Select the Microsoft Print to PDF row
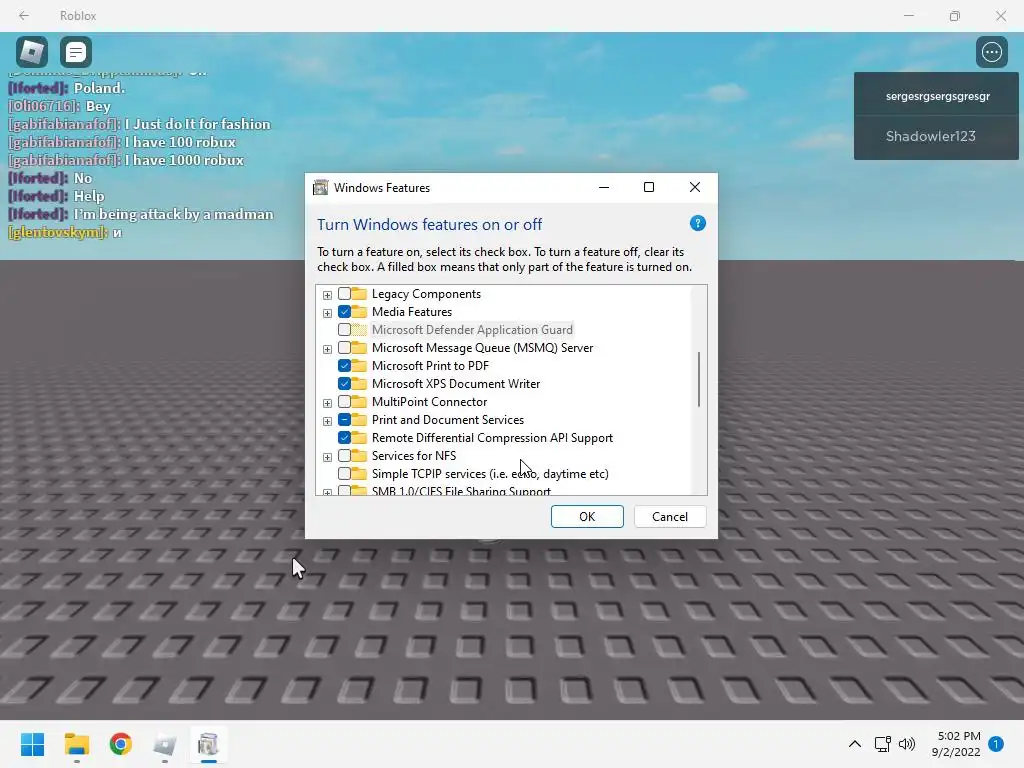This screenshot has width=1024, height=768. tap(430, 366)
